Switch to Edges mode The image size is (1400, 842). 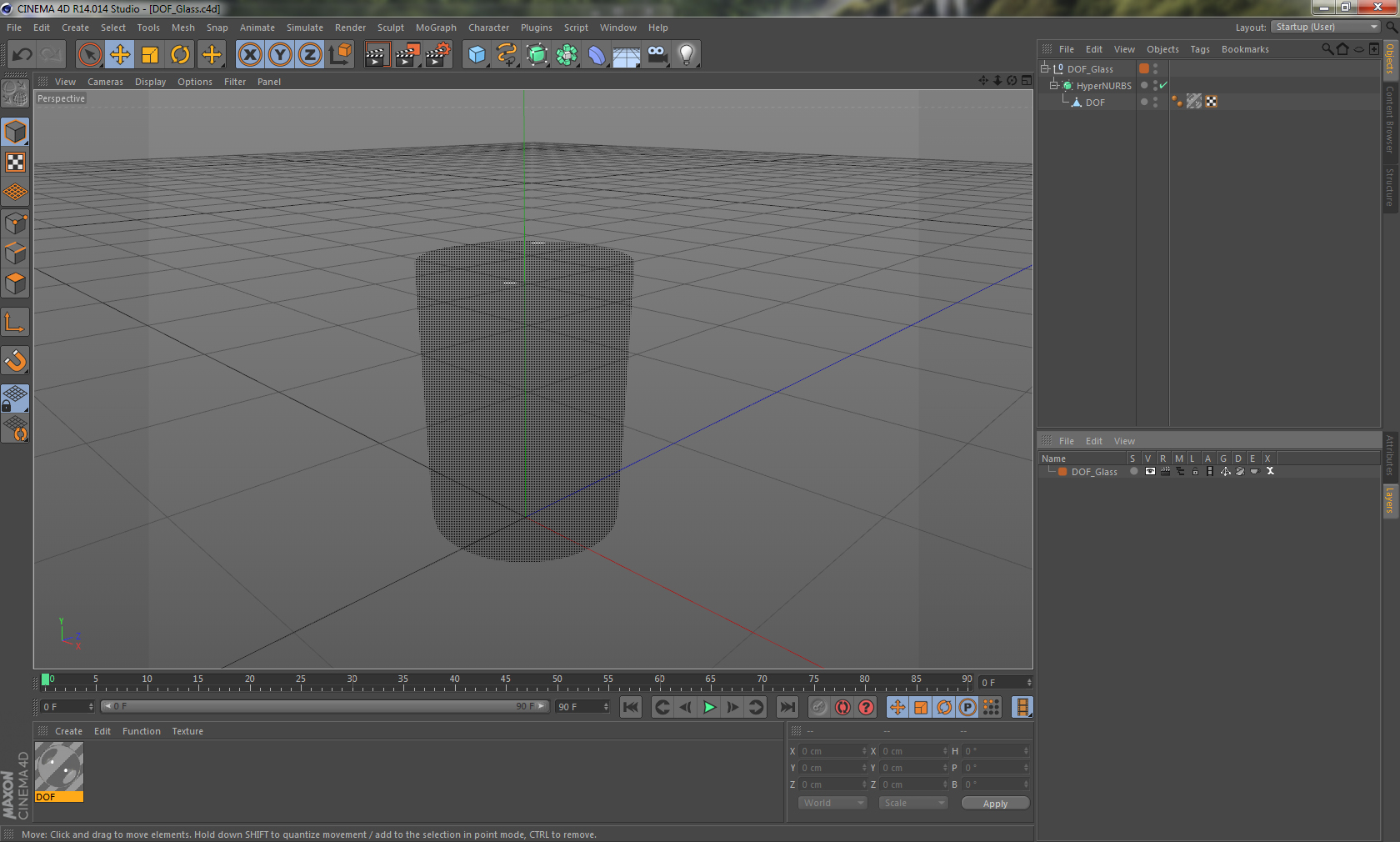tap(15, 253)
